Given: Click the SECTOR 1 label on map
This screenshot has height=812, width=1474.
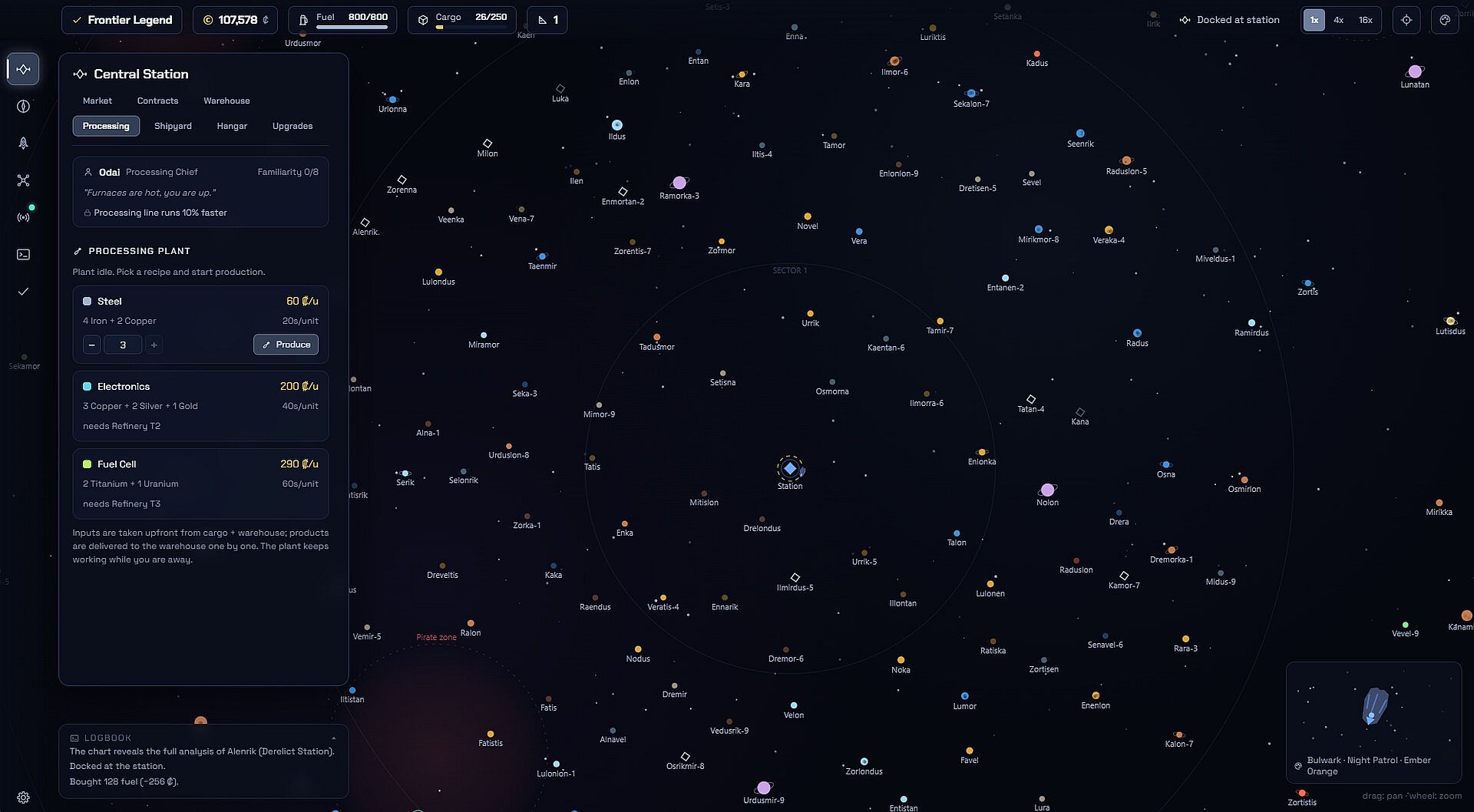Looking at the screenshot, I should click(790, 270).
